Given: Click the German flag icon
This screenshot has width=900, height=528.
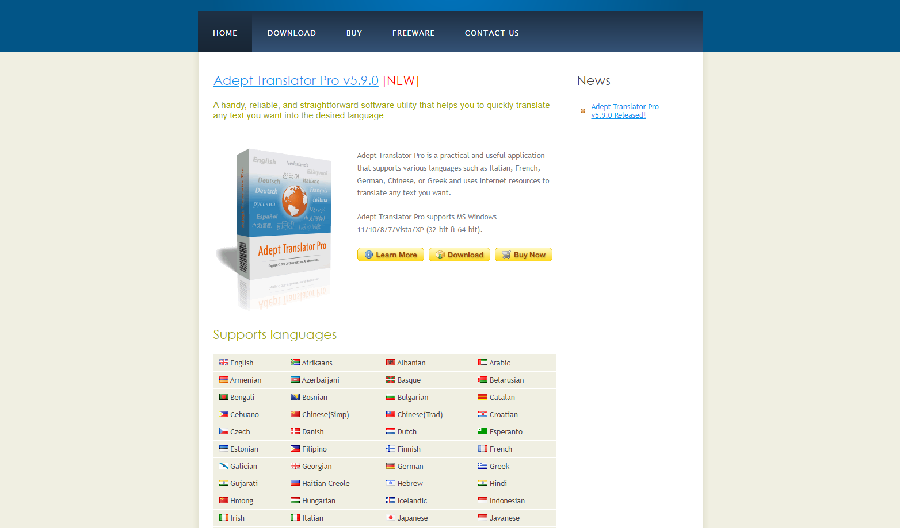Looking at the screenshot, I should pos(390,466).
